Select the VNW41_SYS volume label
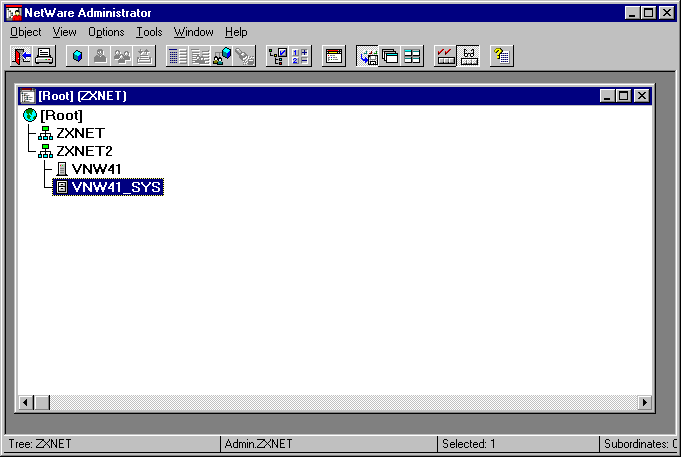 (x=116, y=187)
